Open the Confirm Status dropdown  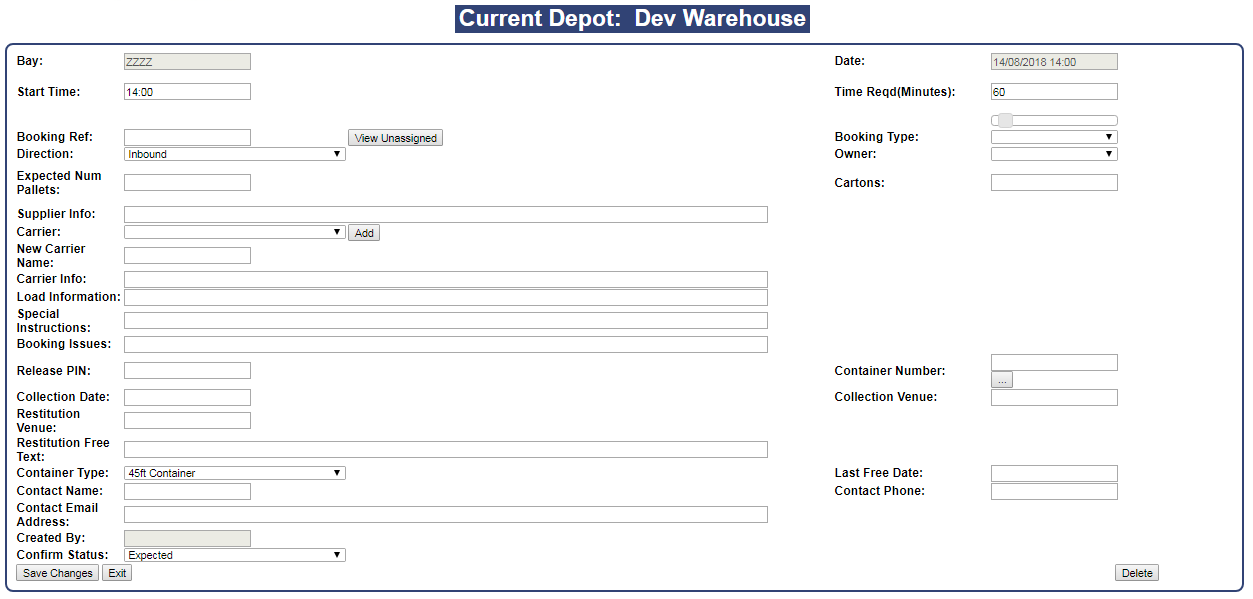235,555
